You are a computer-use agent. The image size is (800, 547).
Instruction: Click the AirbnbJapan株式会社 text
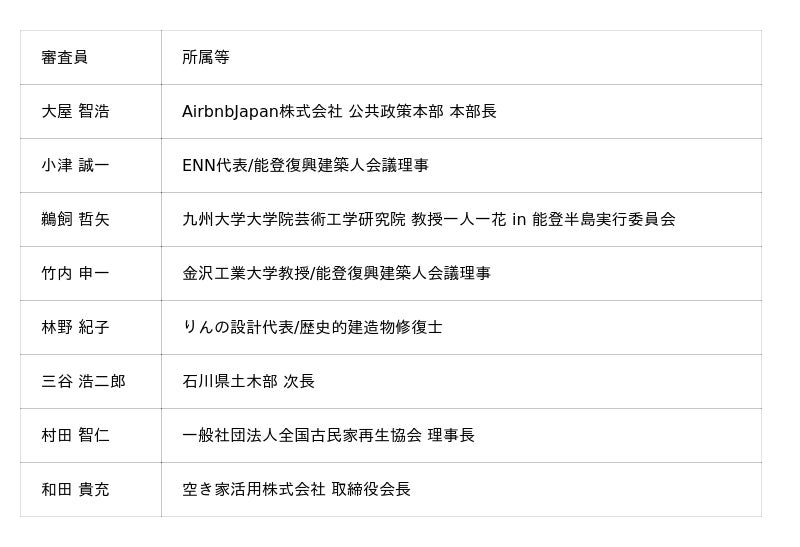(x=262, y=112)
